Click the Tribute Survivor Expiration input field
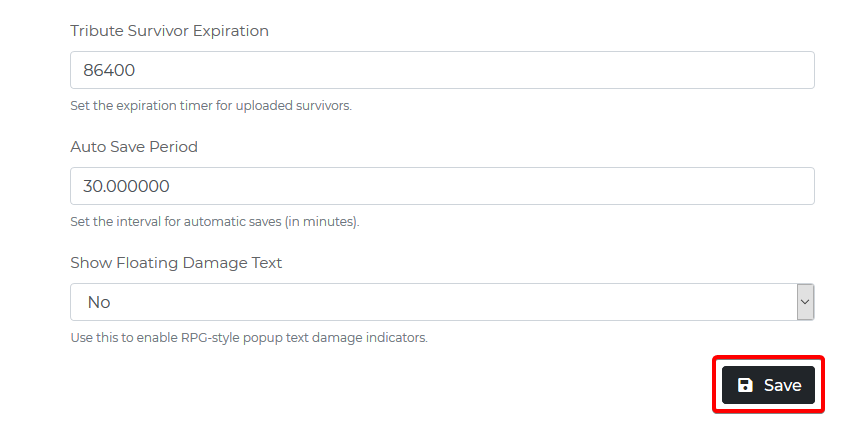This screenshot has height=438, width=849. pyautogui.click(x=442, y=70)
